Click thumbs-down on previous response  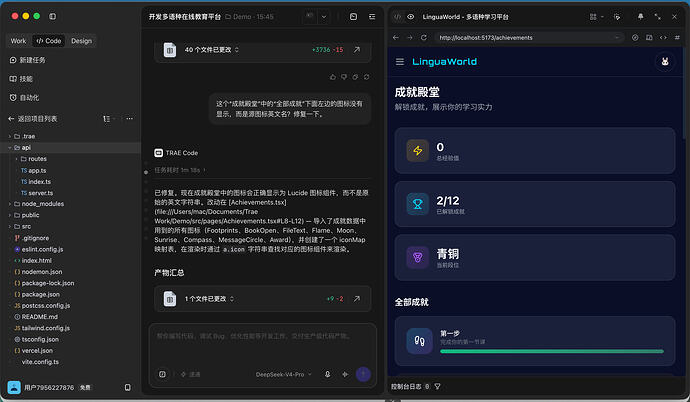point(344,77)
